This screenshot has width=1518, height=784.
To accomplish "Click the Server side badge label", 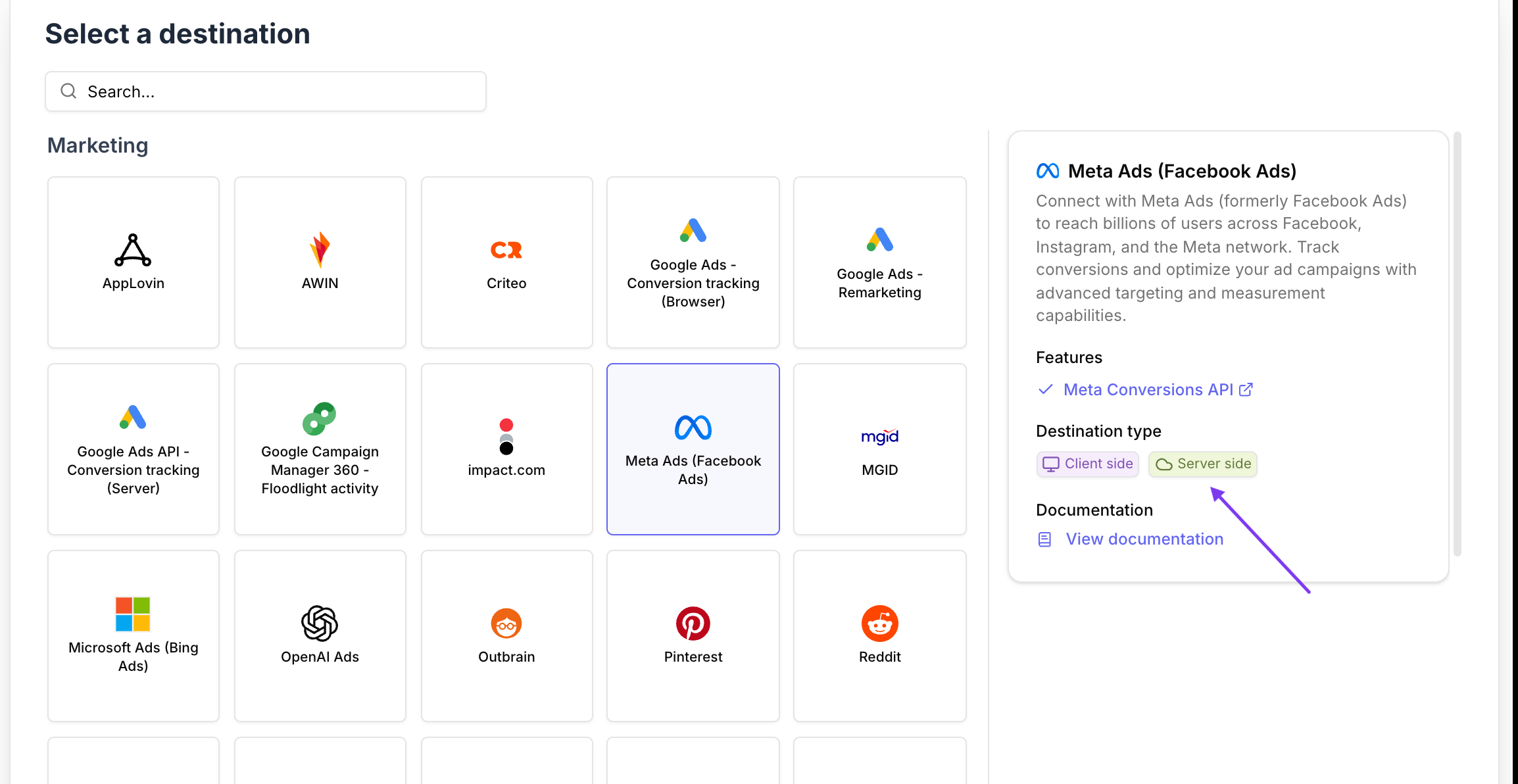I will [x=1214, y=464].
